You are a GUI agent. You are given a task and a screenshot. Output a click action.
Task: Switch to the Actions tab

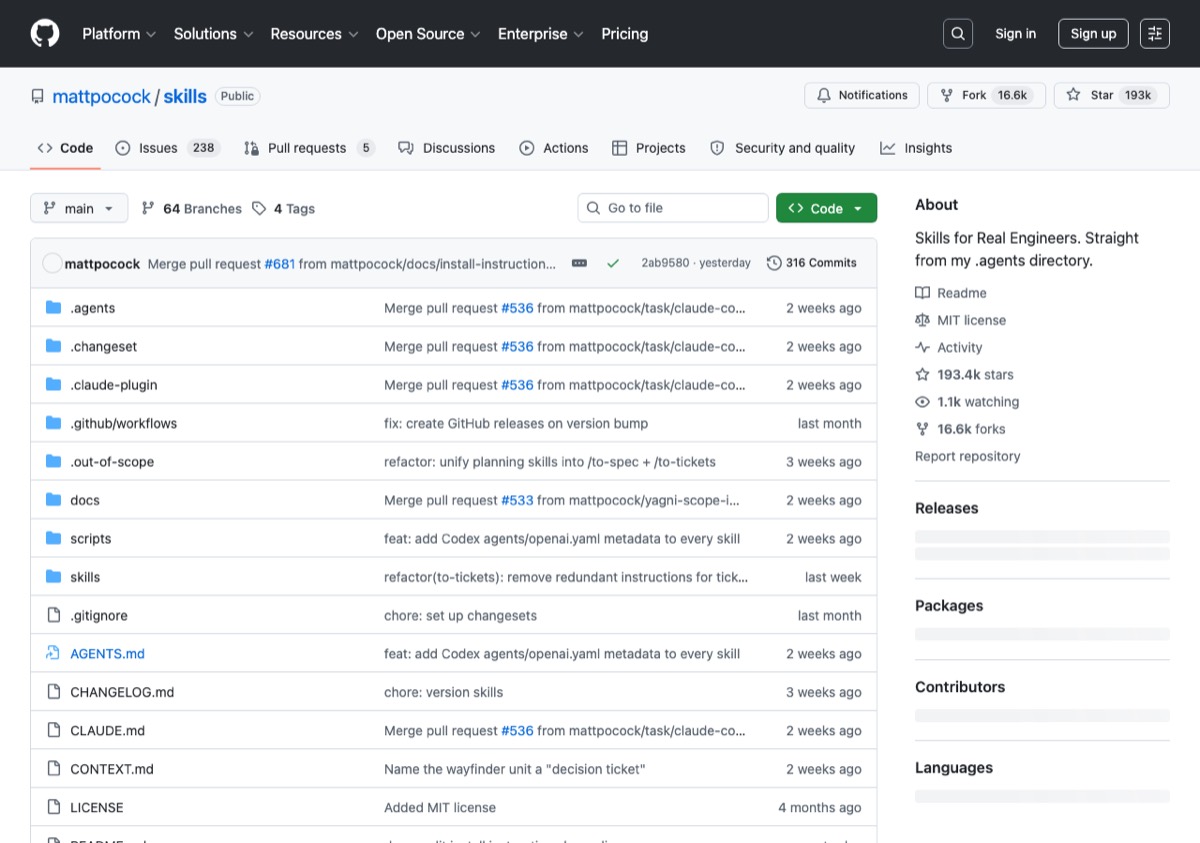point(554,148)
